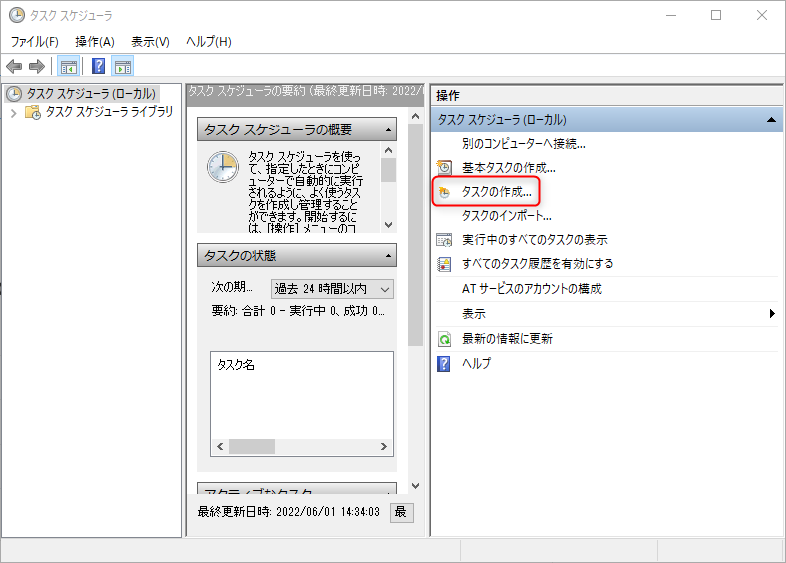The width and height of the screenshot is (786, 563).
Task: Click the ヘルプ question mark icon in actions
Action: 444,364
